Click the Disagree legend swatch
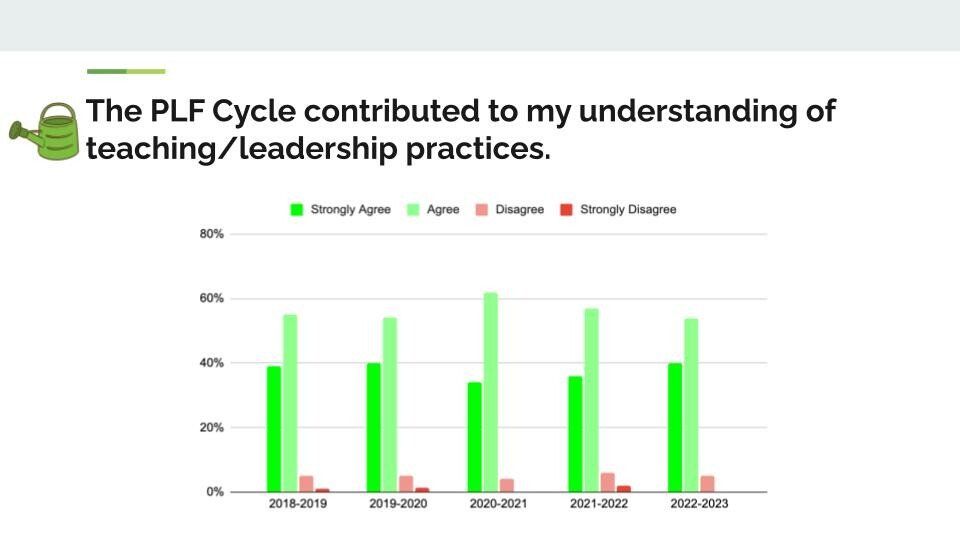 482,210
